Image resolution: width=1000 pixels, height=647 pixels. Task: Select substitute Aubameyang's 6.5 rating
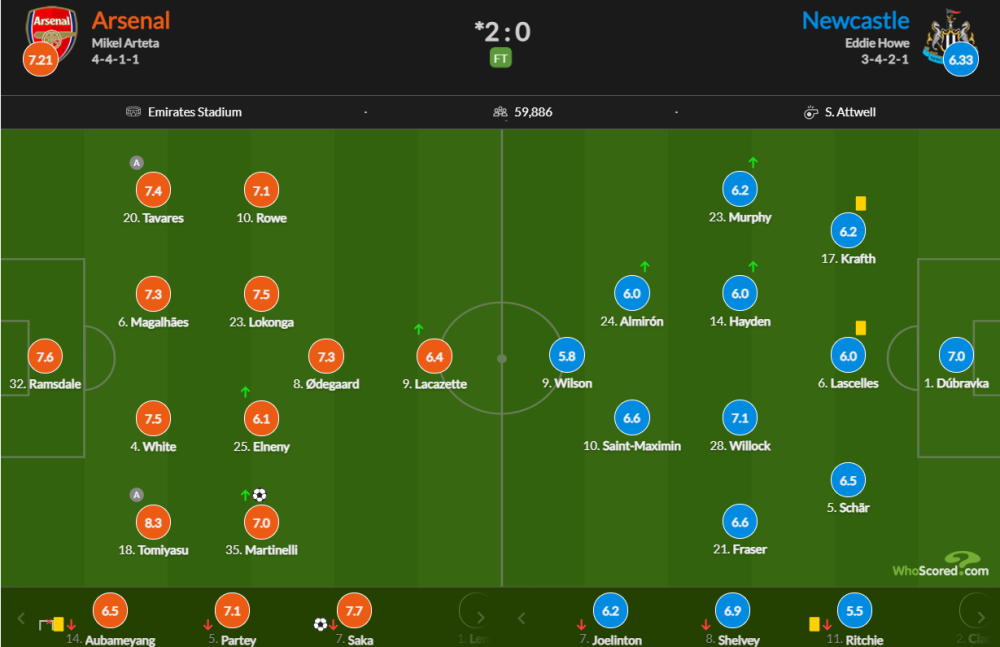110,611
